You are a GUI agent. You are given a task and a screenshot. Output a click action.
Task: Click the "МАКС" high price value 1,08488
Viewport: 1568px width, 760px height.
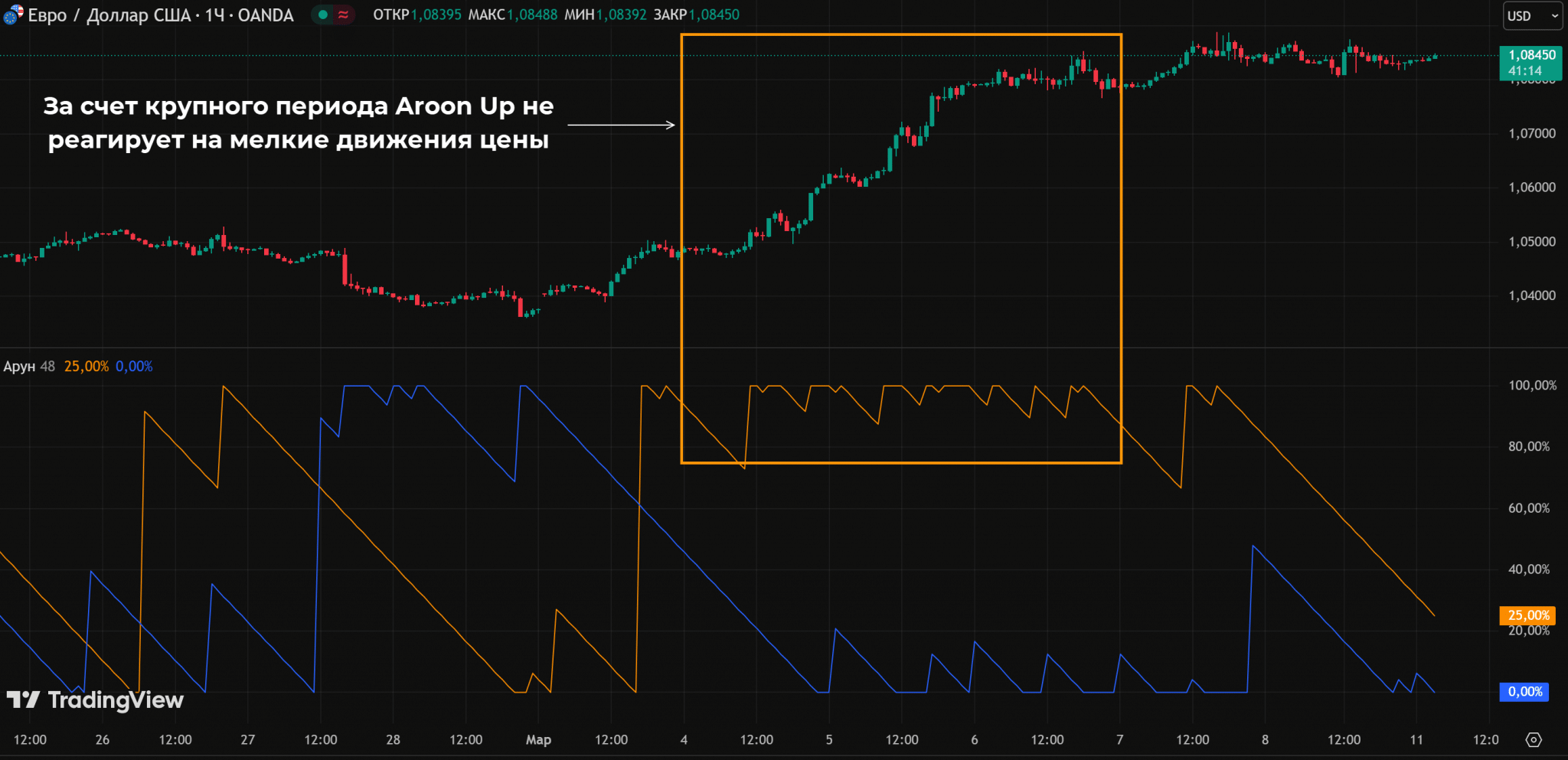[532, 15]
